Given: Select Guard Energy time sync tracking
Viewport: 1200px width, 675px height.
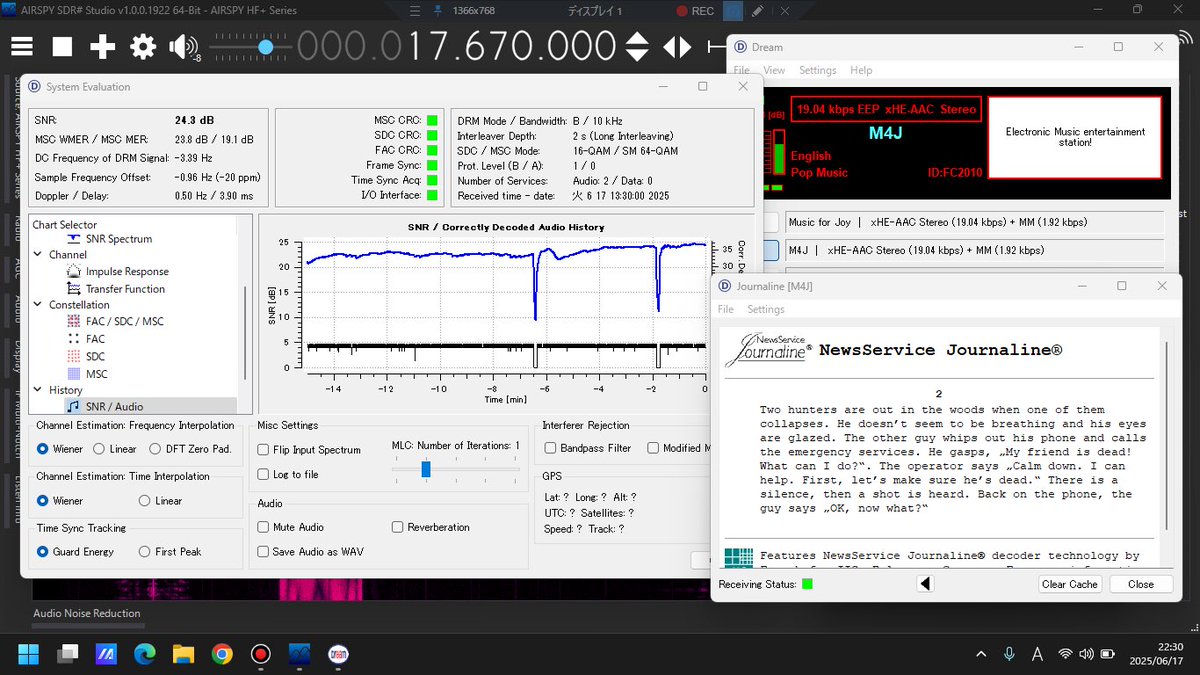Looking at the screenshot, I should (x=43, y=552).
